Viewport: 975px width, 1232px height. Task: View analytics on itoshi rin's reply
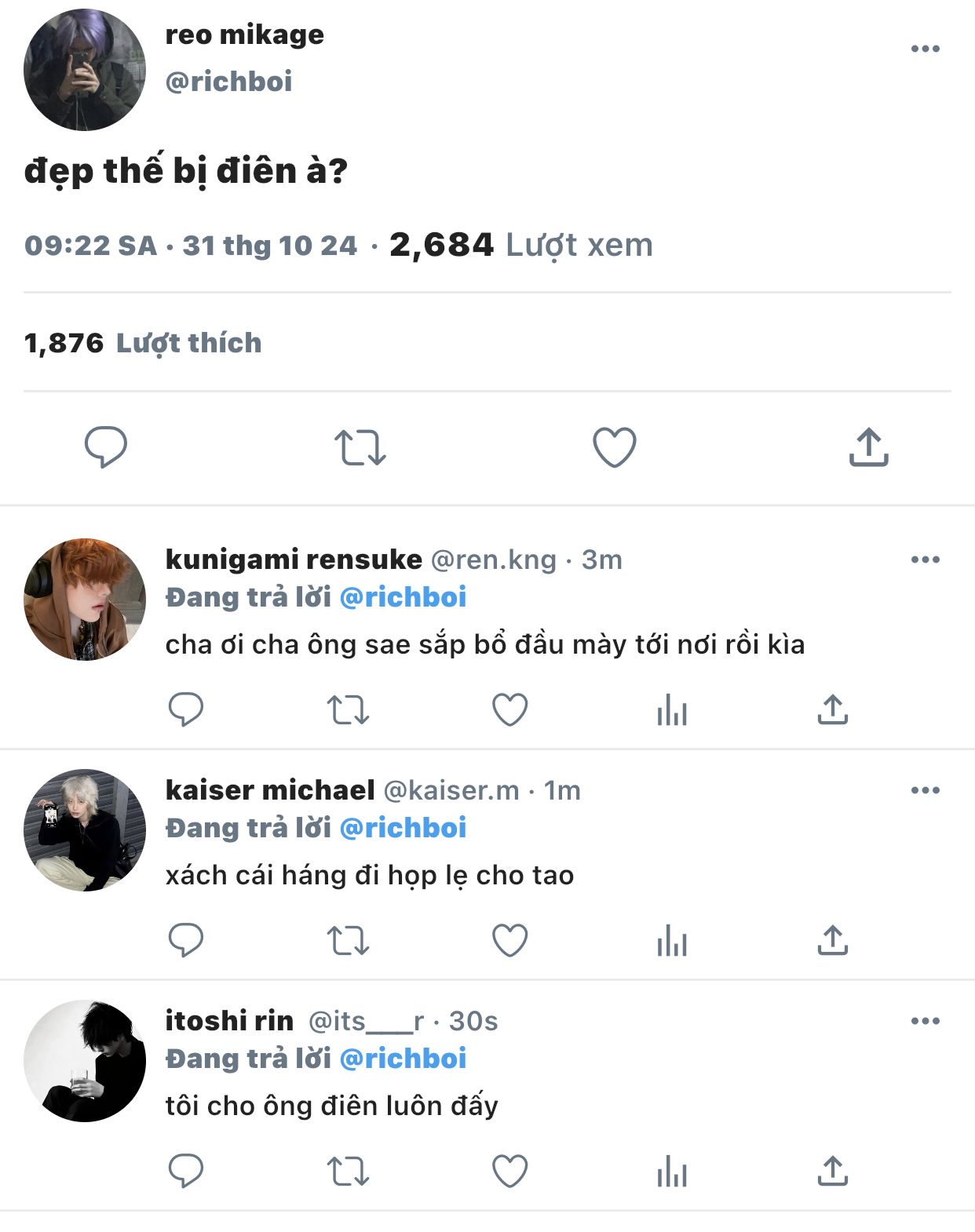coord(672,1172)
